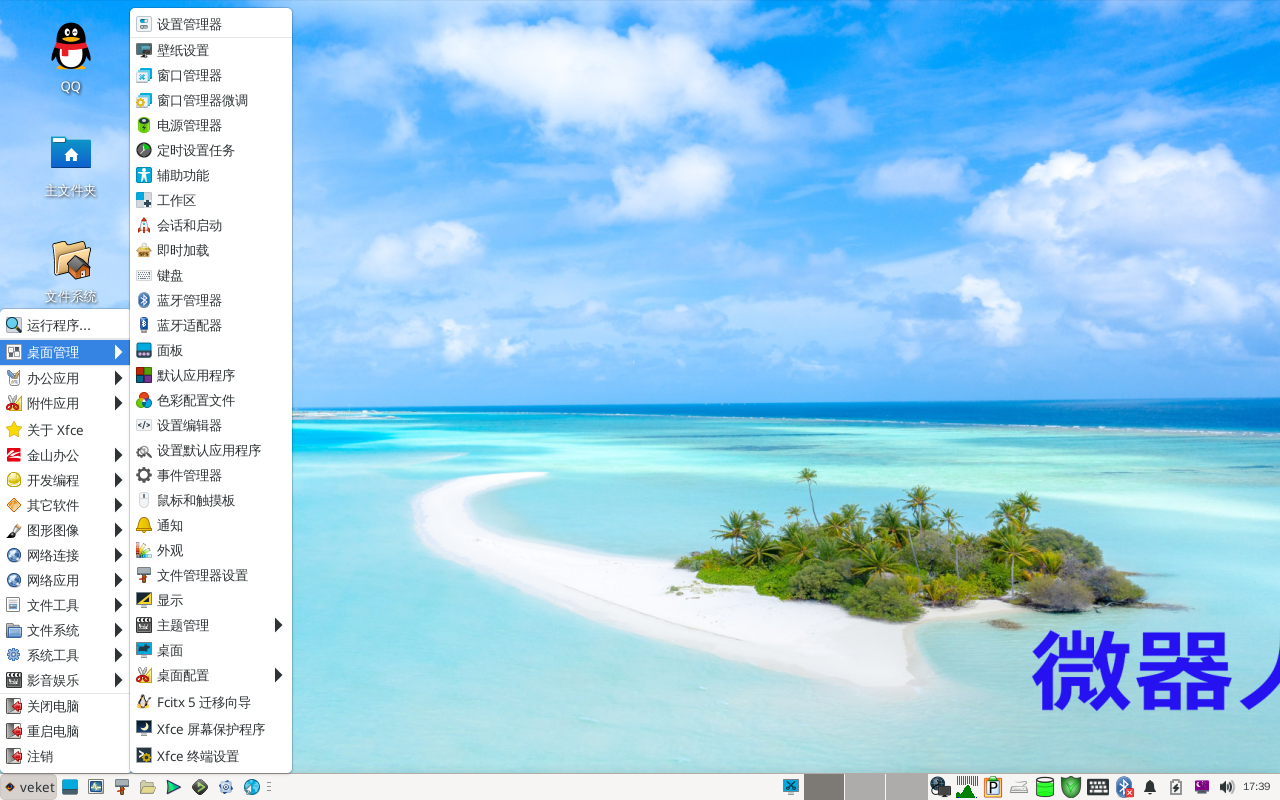The height and width of the screenshot is (800, 1280).
Task: Open 外观 appearance settings
Action: click(x=211, y=550)
